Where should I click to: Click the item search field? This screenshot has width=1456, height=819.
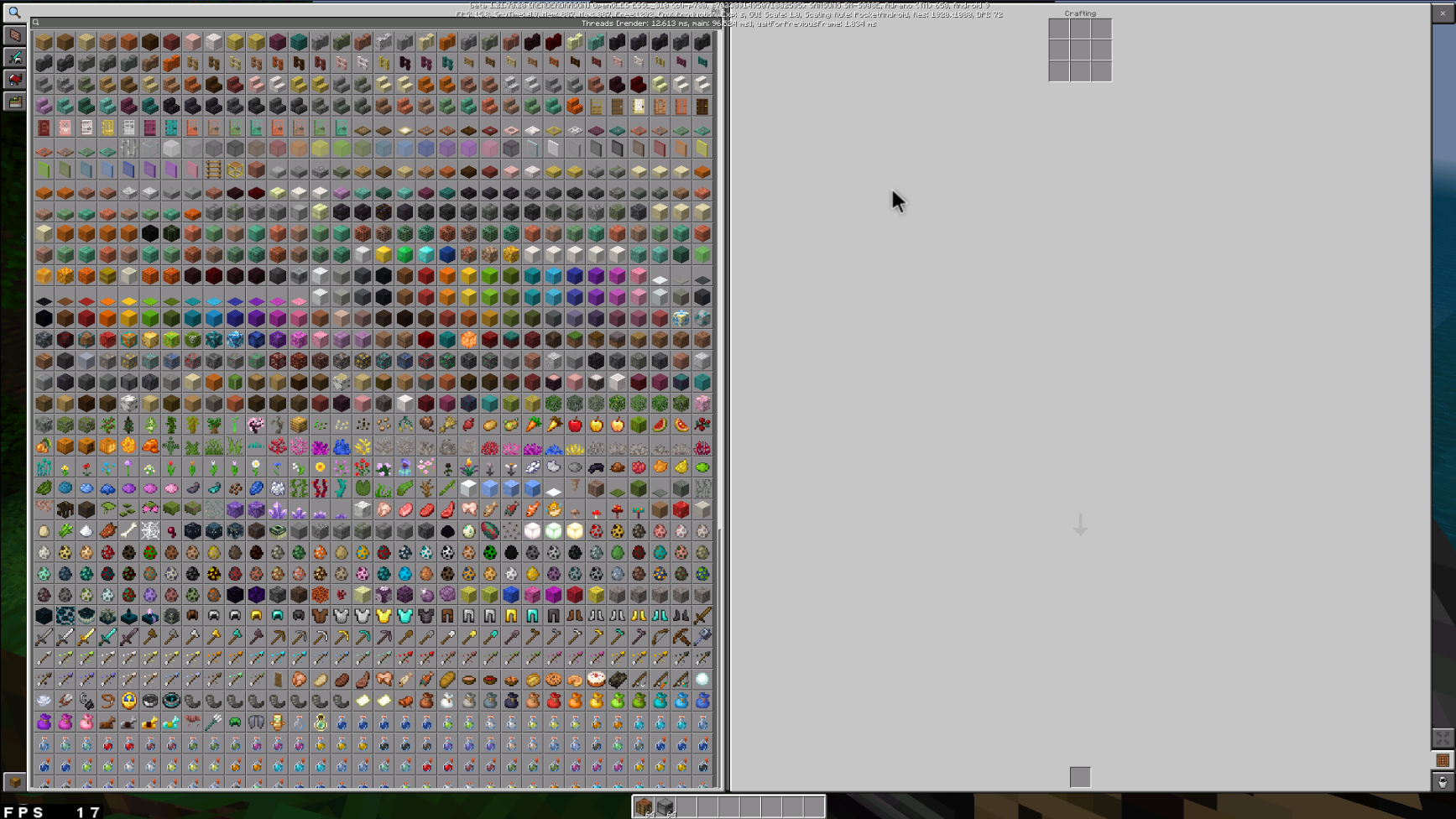[376, 23]
